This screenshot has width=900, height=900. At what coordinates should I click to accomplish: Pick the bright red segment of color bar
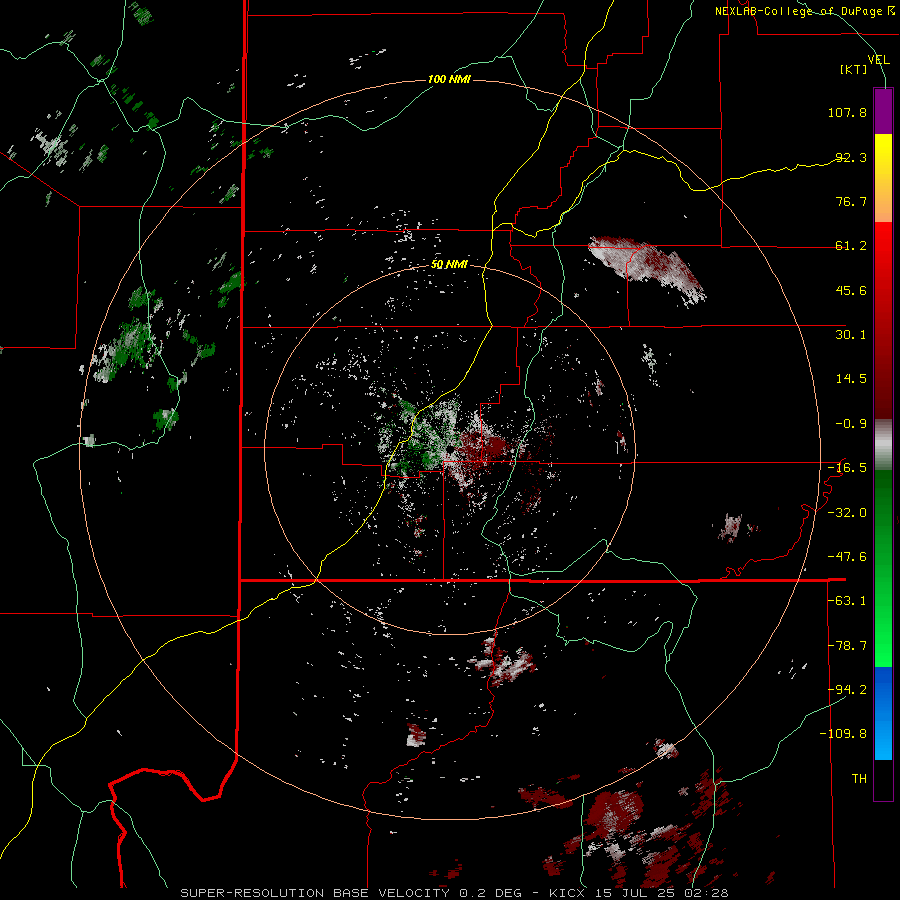(883, 253)
